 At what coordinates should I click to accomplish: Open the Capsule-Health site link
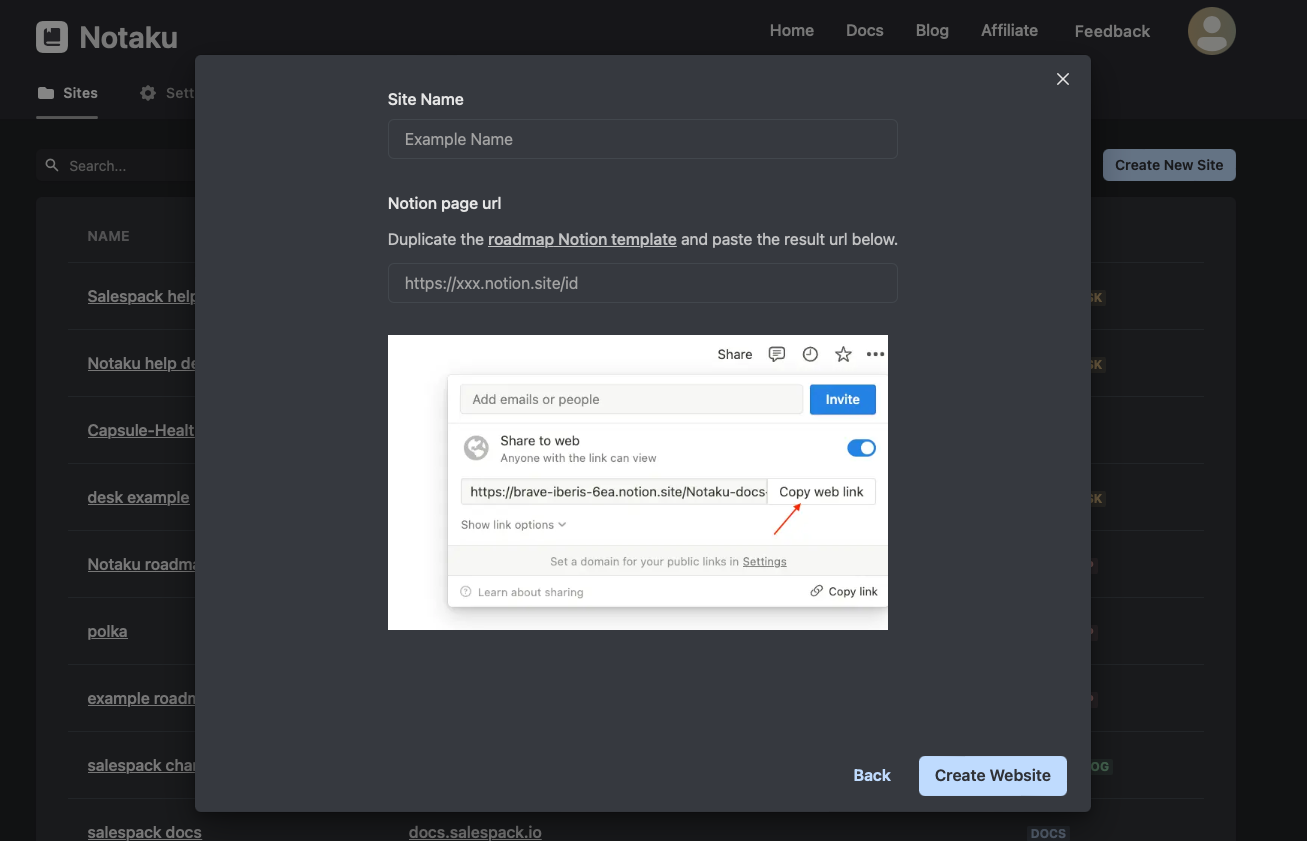(x=141, y=431)
